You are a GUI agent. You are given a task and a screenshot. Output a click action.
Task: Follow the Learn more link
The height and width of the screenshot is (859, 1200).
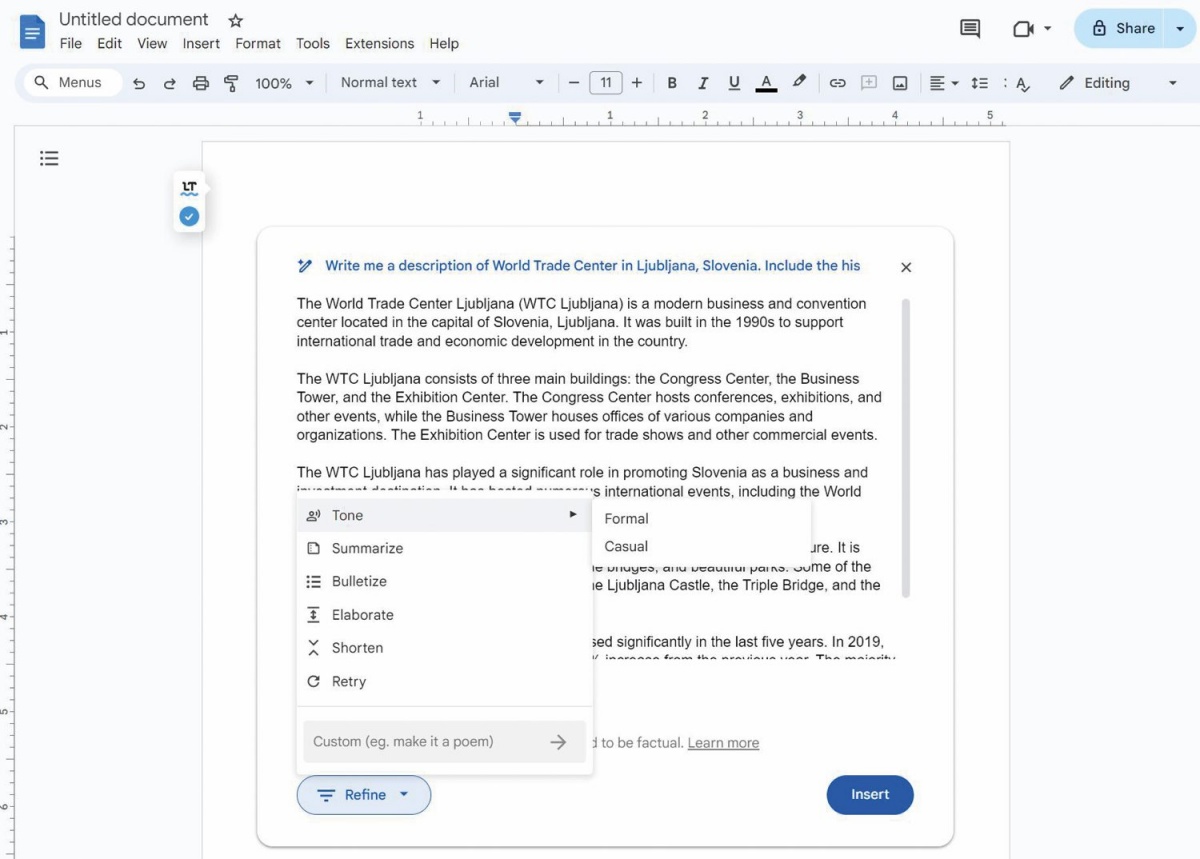723,743
